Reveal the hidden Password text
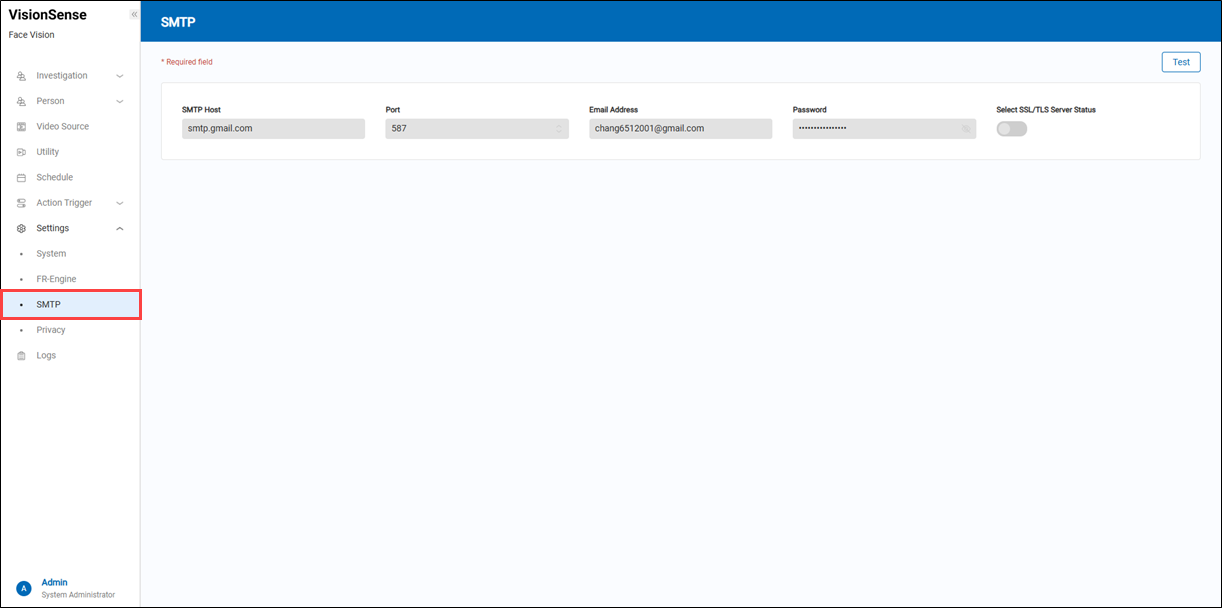Image resolution: width=1222 pixels, height=608 pixels. pos(964,128)
